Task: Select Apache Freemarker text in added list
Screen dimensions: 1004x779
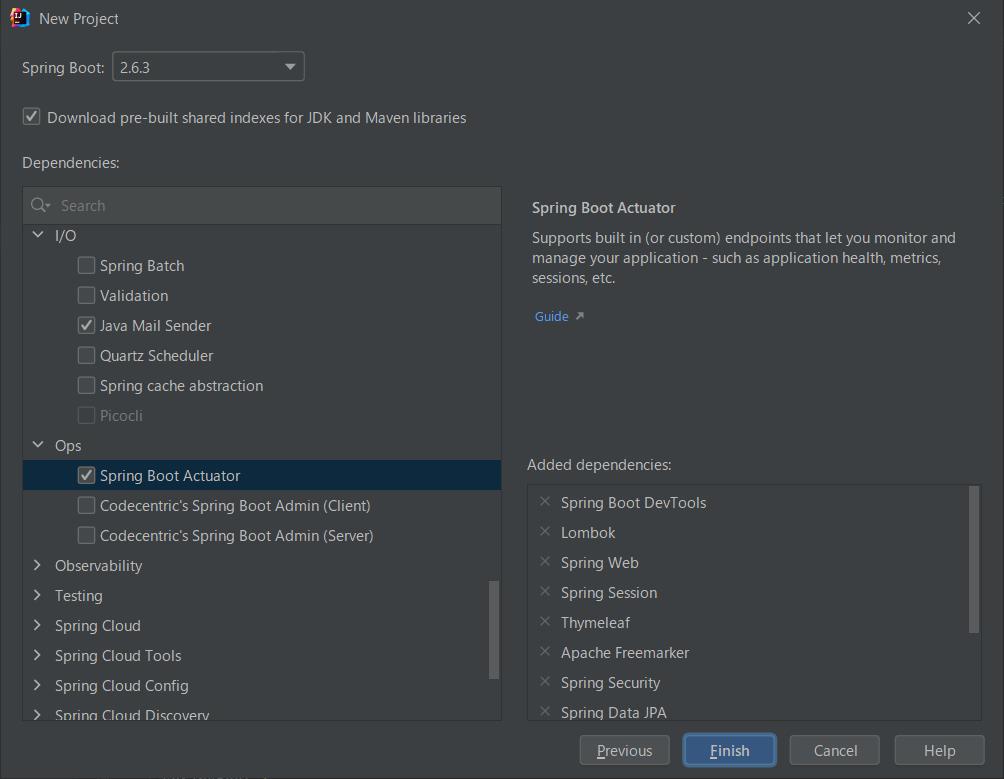Action: (625, 653)
